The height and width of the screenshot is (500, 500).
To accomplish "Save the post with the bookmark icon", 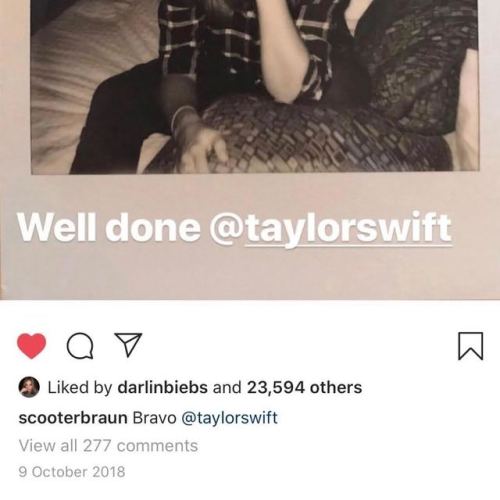I will pos(470,346).
